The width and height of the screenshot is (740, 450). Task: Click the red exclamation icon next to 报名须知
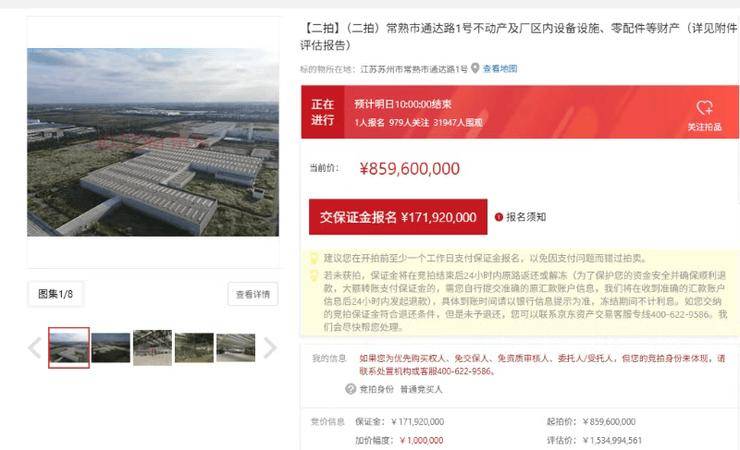pos(498,217)
